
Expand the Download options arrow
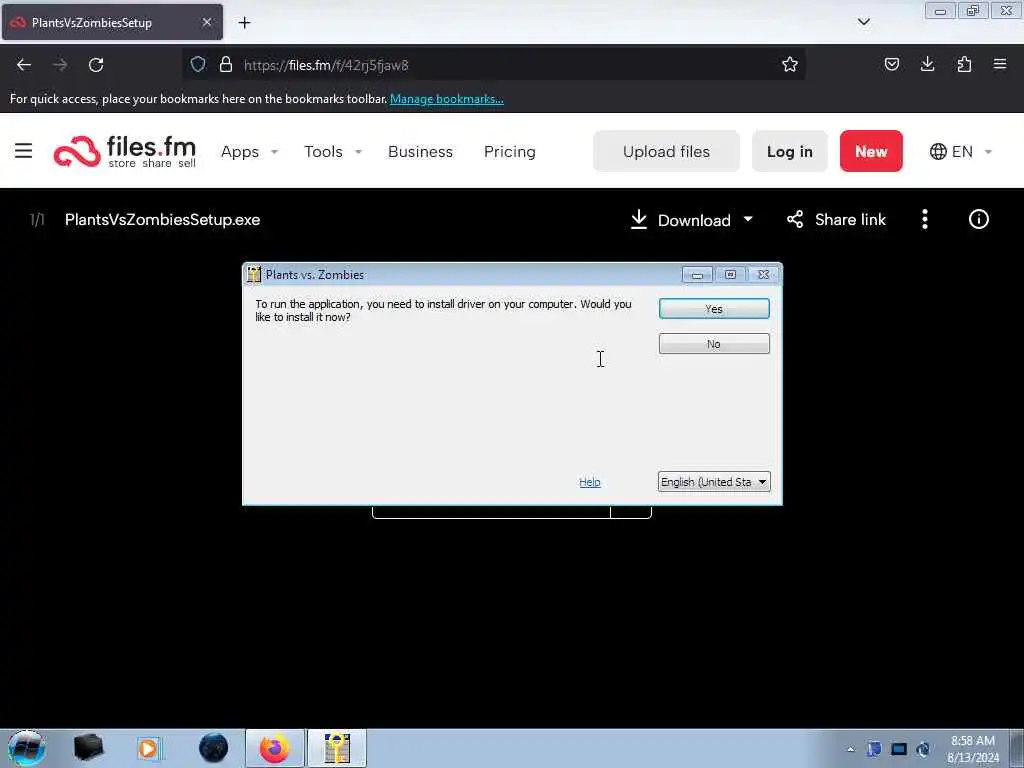pyautogui.click(x=748, y=219)
